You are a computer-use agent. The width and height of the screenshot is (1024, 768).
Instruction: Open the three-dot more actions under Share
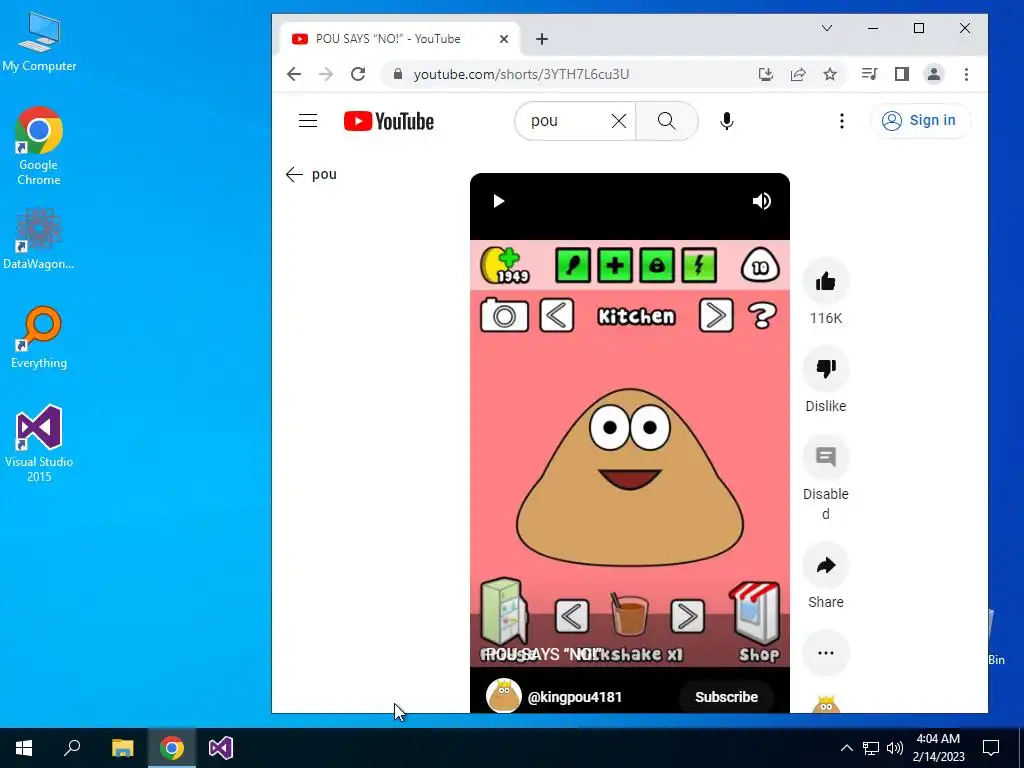825,652
